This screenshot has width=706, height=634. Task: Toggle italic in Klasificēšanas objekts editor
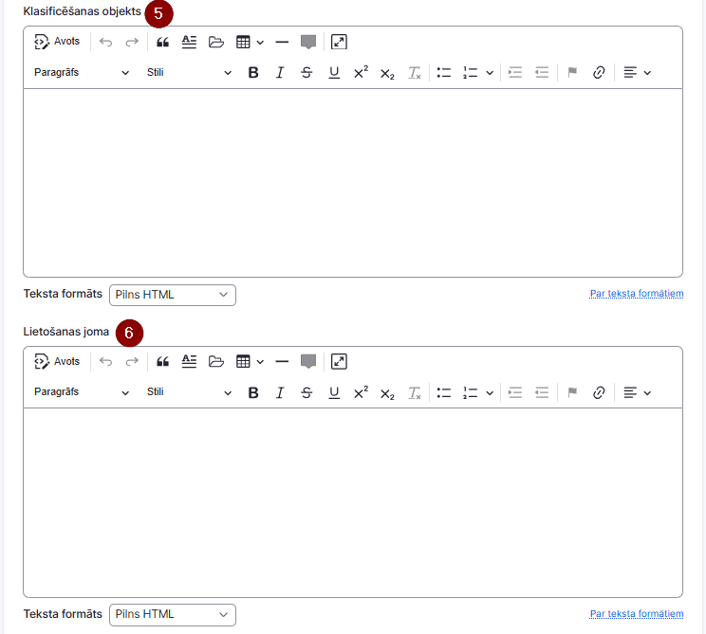pos(280,72)
